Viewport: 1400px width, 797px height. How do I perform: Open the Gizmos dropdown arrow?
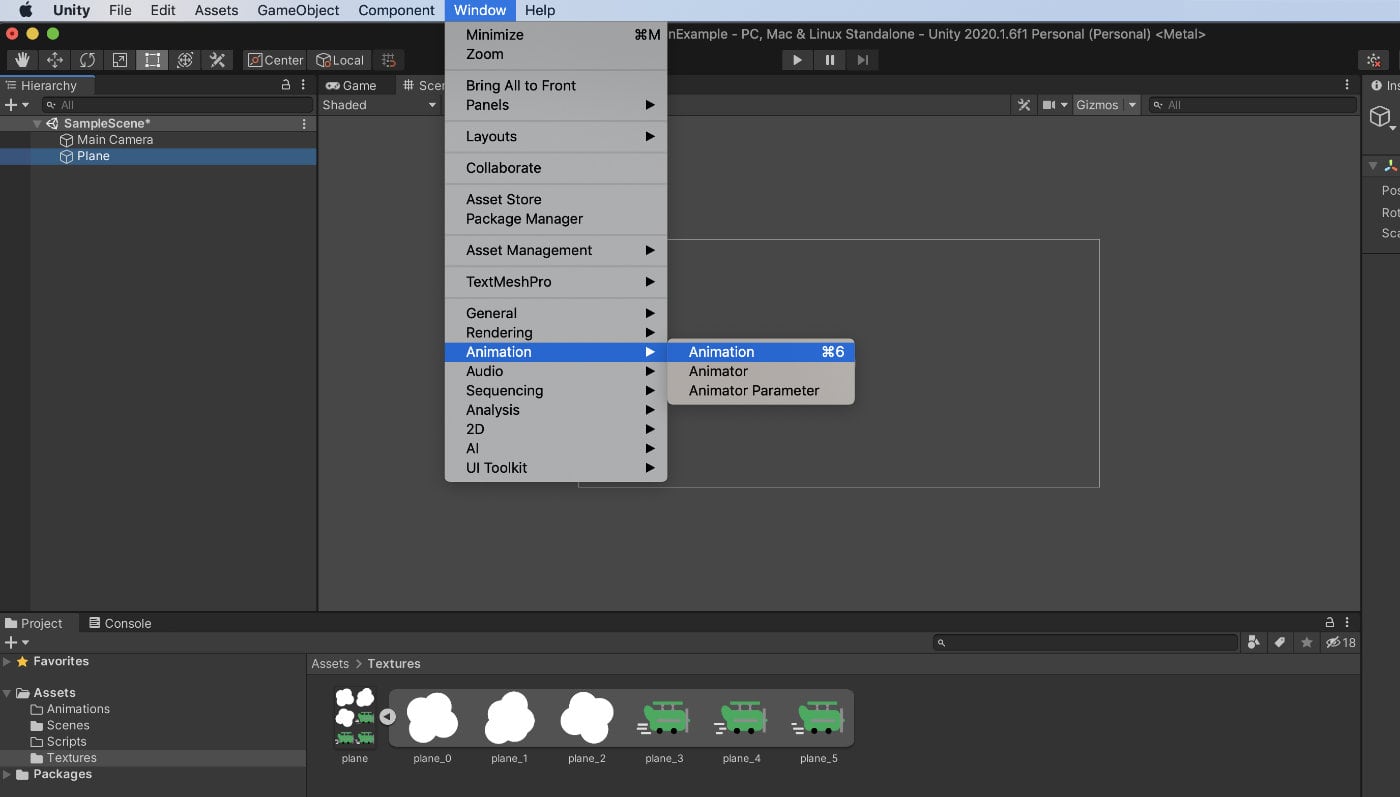click(x=1132, y=105)
